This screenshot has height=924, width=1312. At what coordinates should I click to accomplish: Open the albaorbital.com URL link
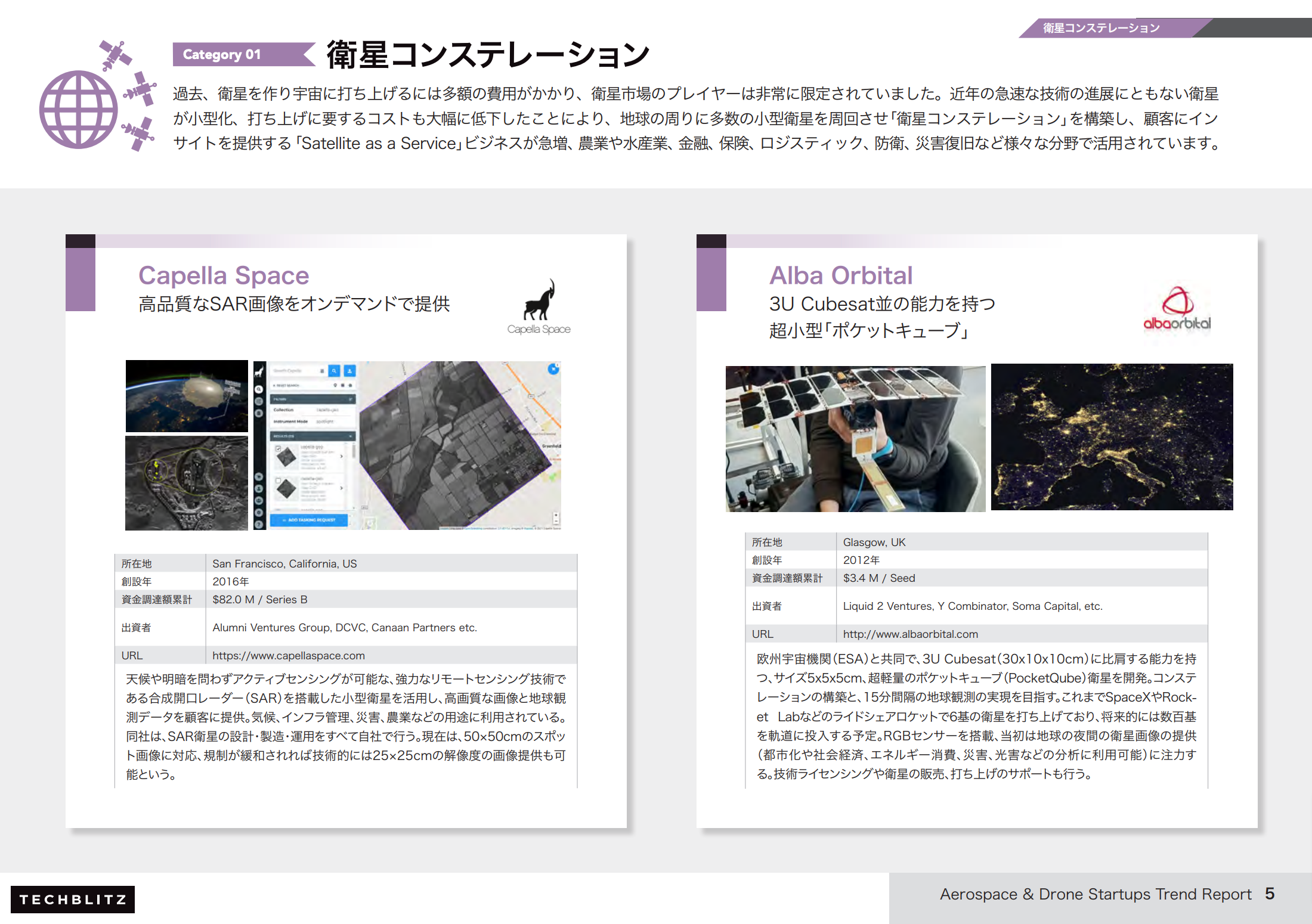[910, 634]
